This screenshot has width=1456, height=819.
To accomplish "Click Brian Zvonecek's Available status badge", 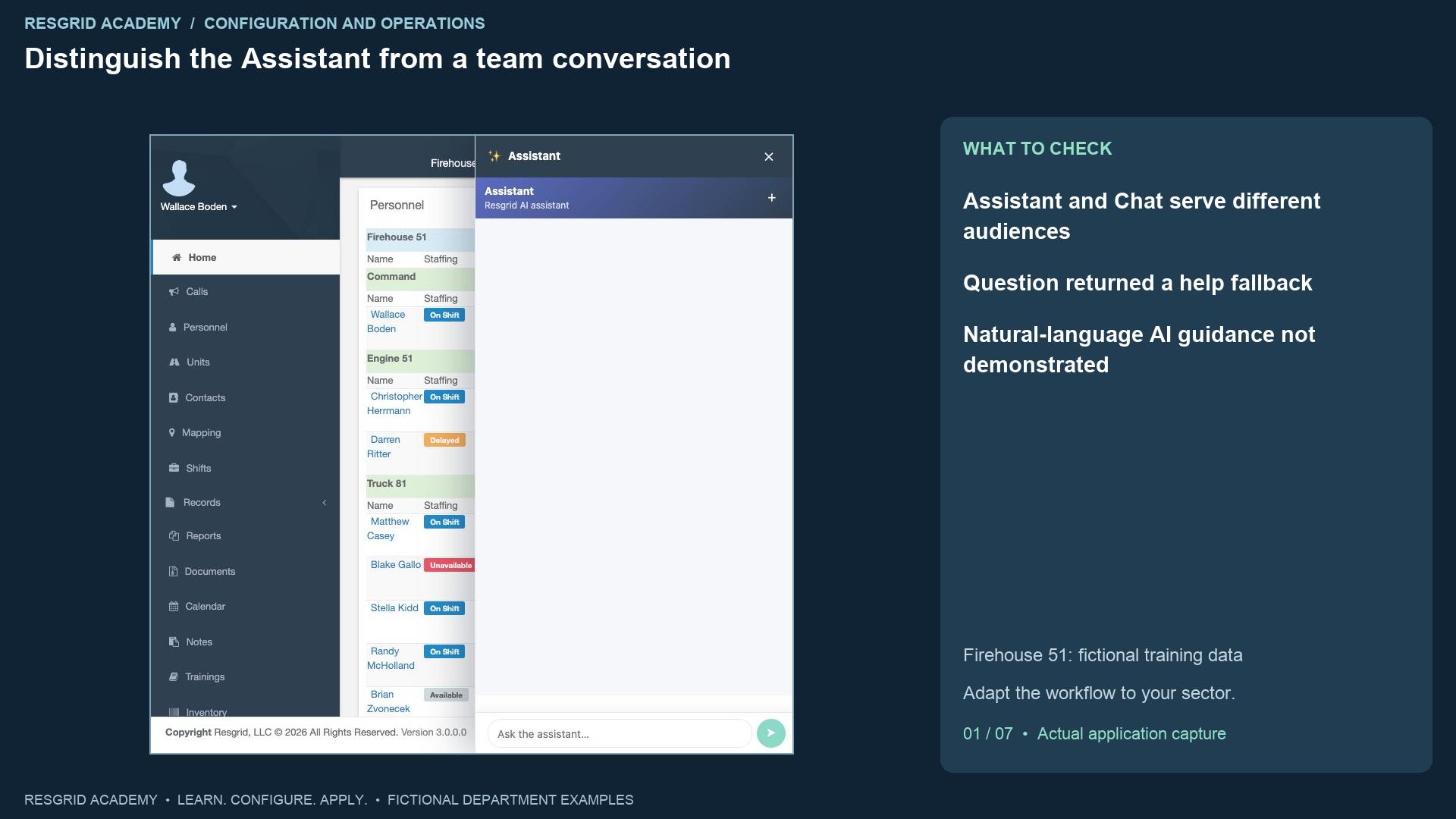I will [x=446, y=695].
